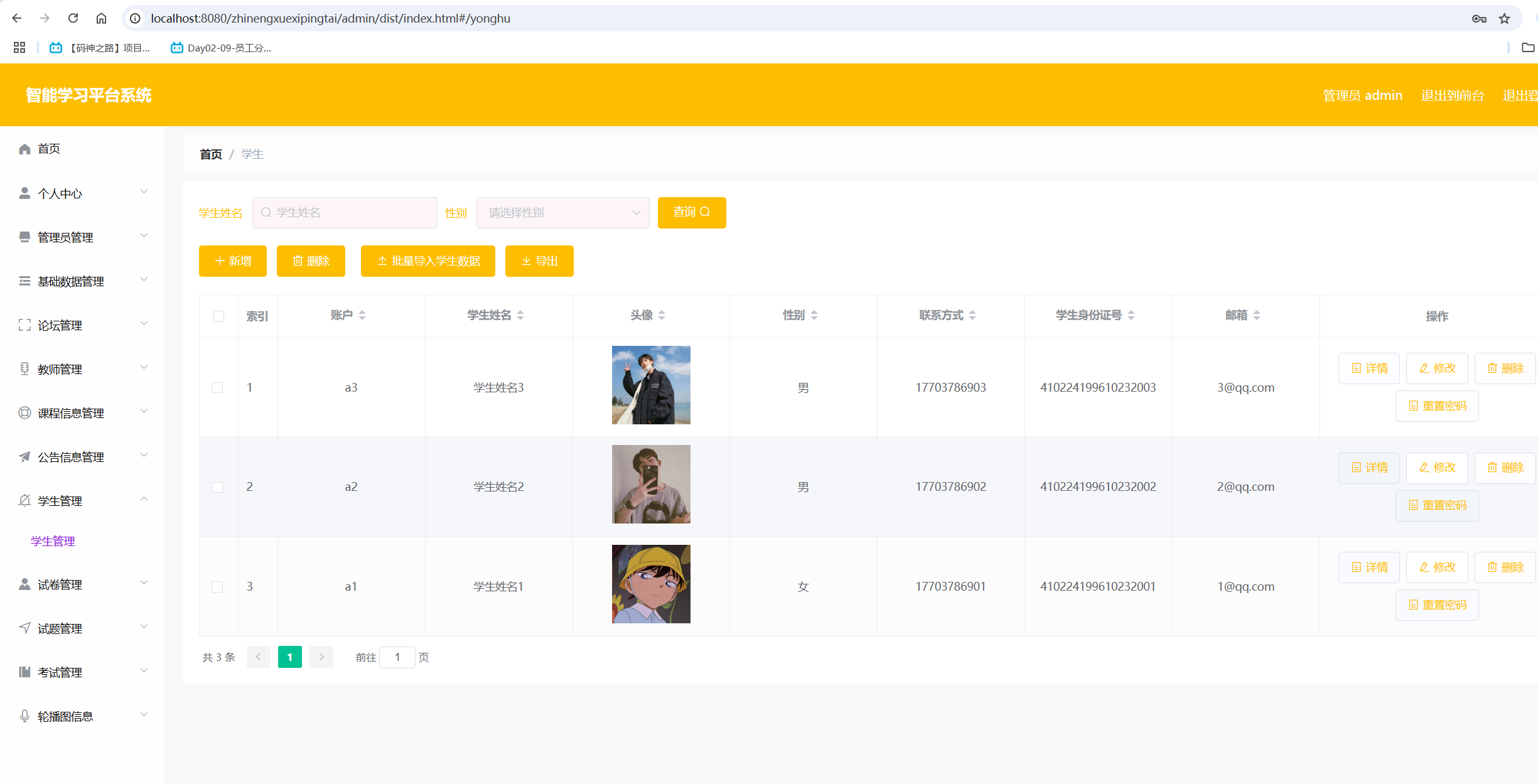This screenshot has width=1538, height=784.
Task: Check the row checkbox for a1
Action: coord(217,587)
